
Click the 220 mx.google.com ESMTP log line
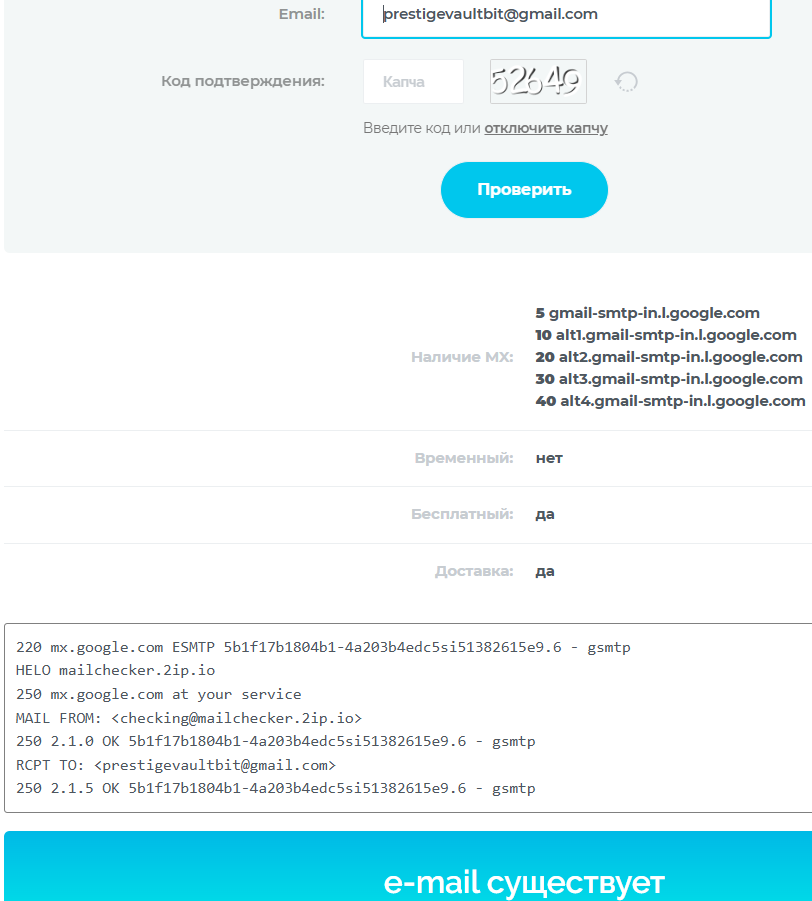pos(323,648)
